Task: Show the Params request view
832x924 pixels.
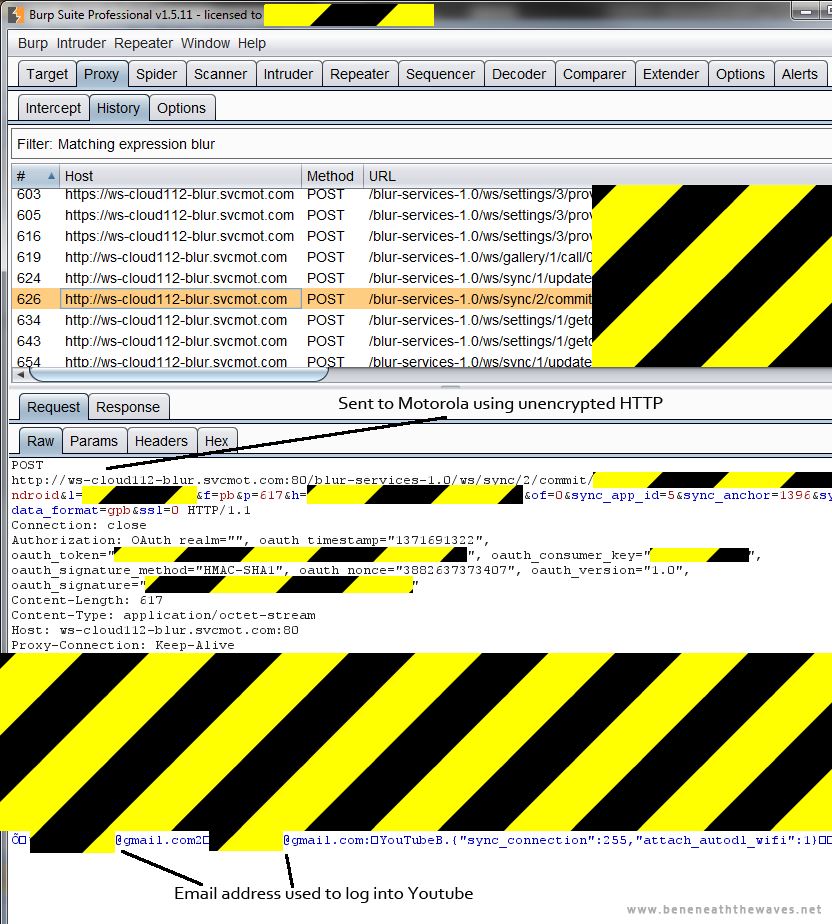Action: click(x=94, y=441)
